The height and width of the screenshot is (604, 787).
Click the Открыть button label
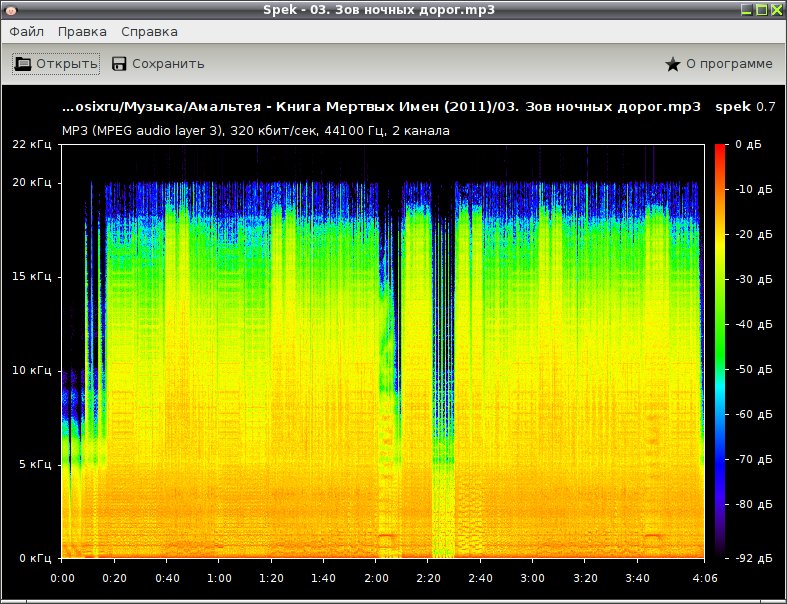(x=66, y=64)
